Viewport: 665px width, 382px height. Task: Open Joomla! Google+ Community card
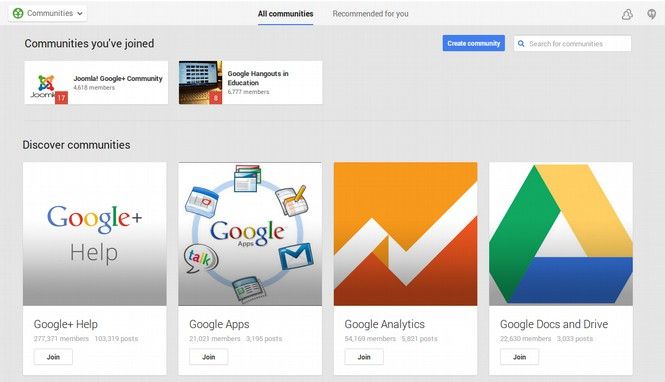click(x=96, y=82)
